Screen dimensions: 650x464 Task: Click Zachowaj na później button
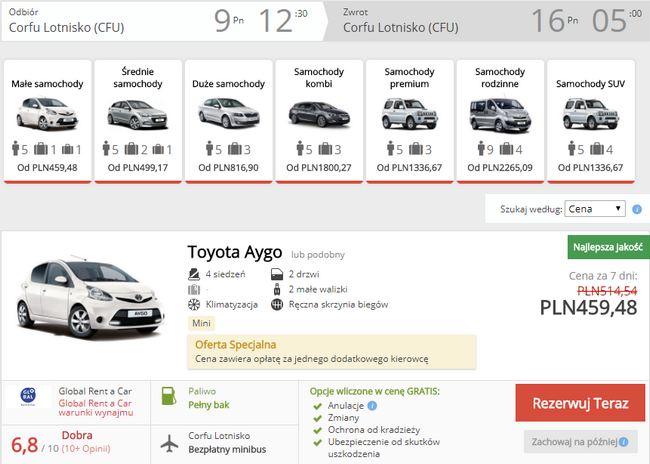pos(580,442)
